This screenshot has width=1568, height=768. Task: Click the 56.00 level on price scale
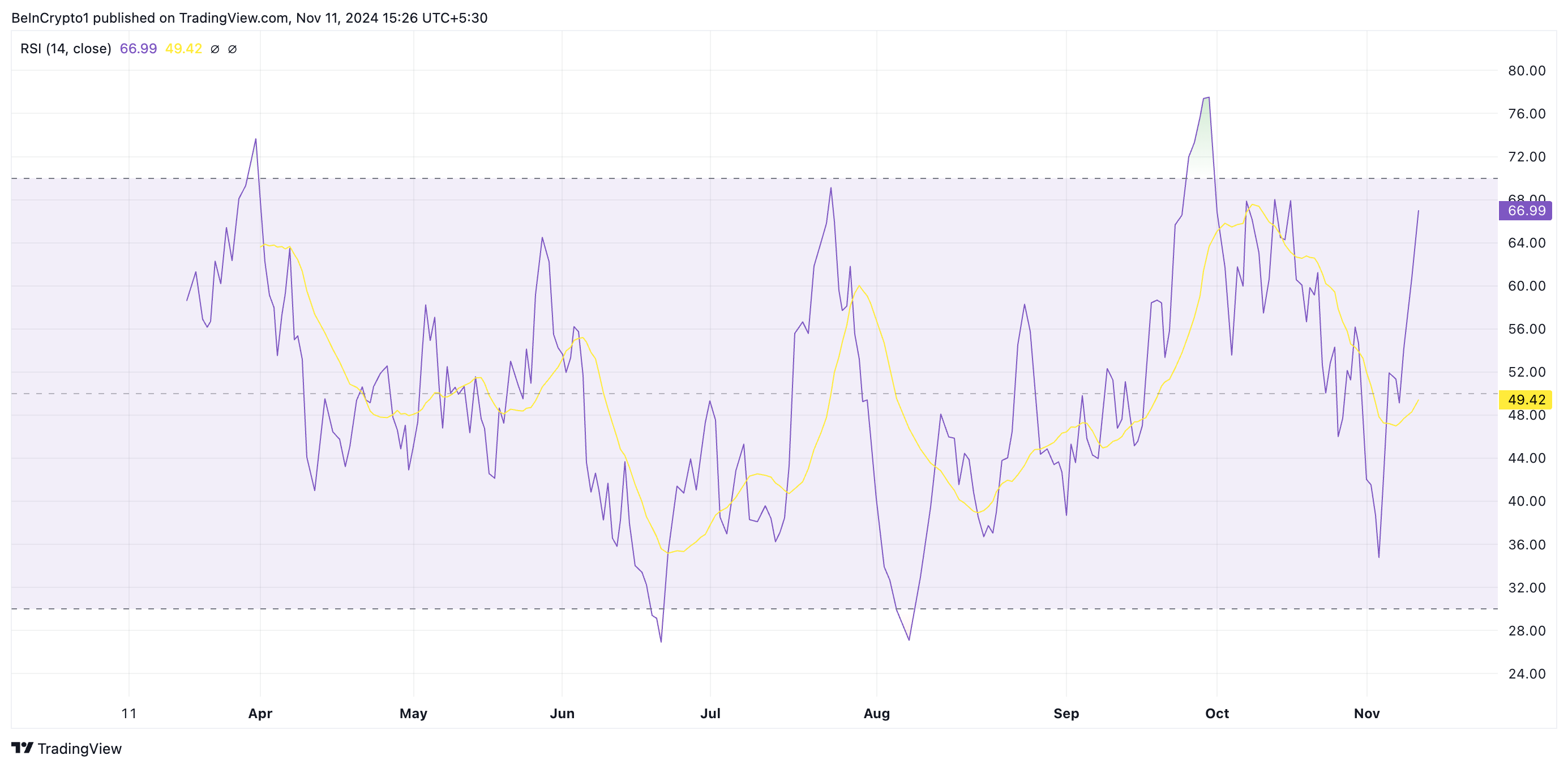(1526, 329)
